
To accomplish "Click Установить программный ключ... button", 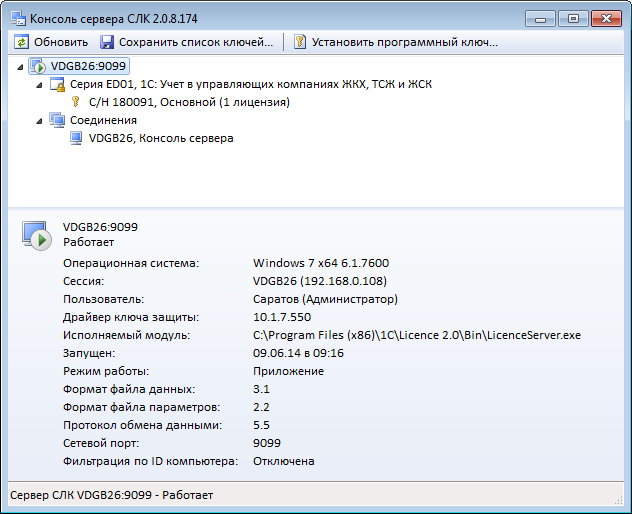I will click(396, 42).
